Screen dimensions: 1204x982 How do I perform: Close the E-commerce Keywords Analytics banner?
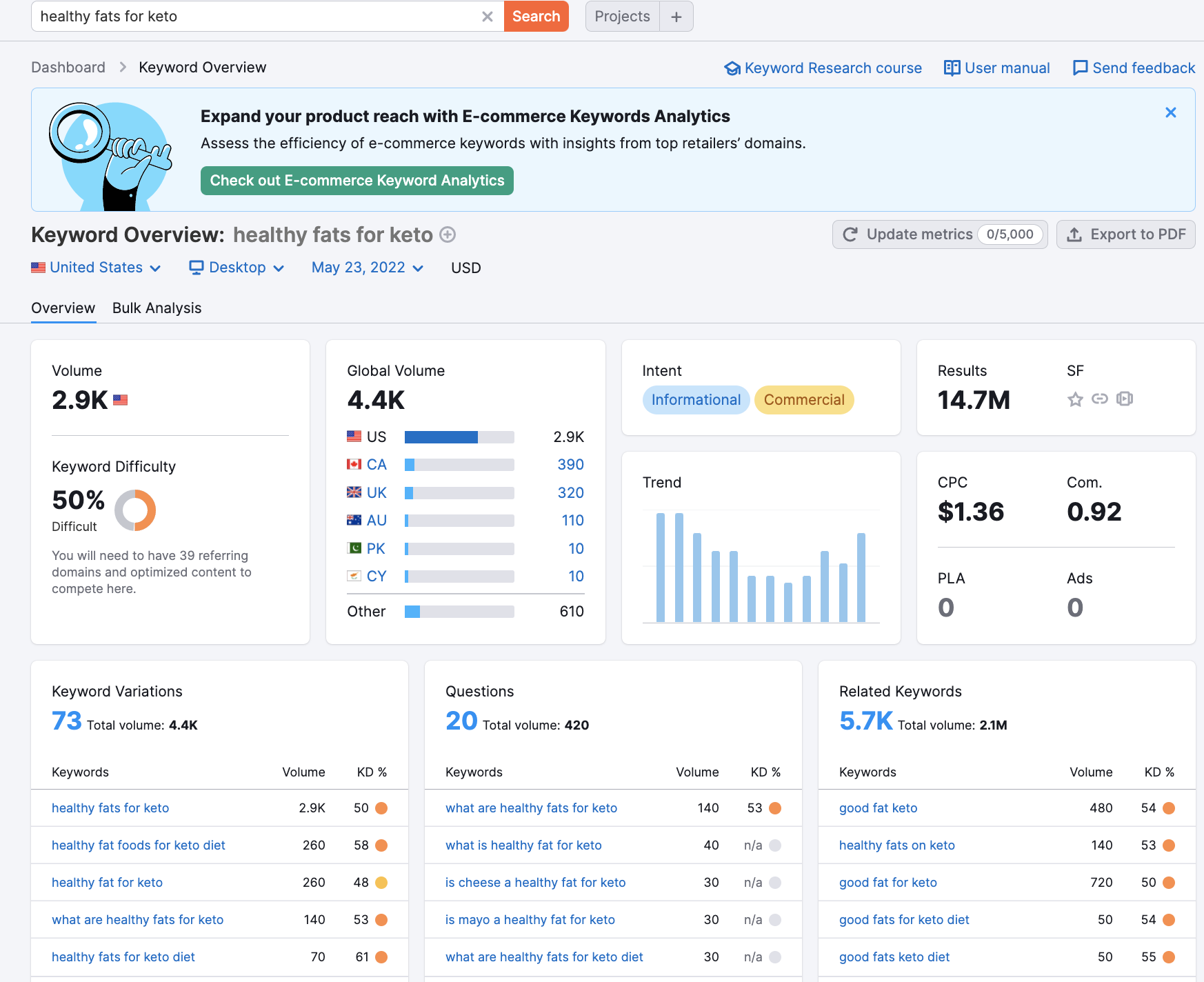pyautogui.click(x=1170, y=112)
